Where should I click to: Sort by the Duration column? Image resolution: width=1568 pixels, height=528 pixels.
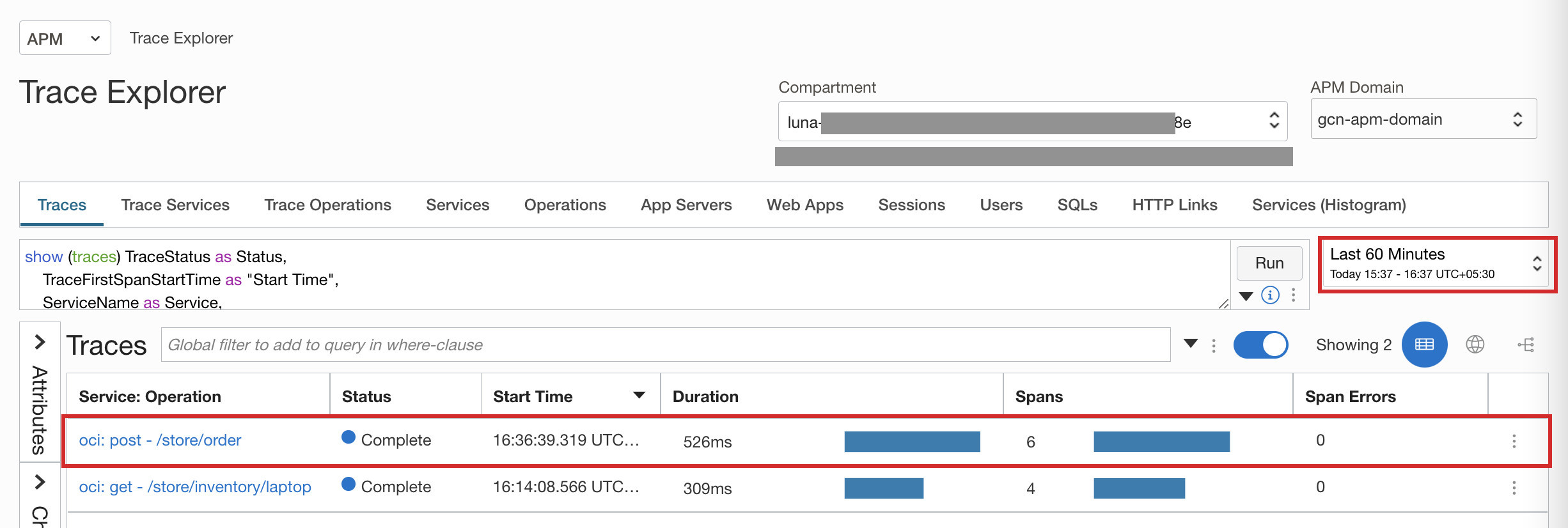pyautogui.click(x=705, y=396)
